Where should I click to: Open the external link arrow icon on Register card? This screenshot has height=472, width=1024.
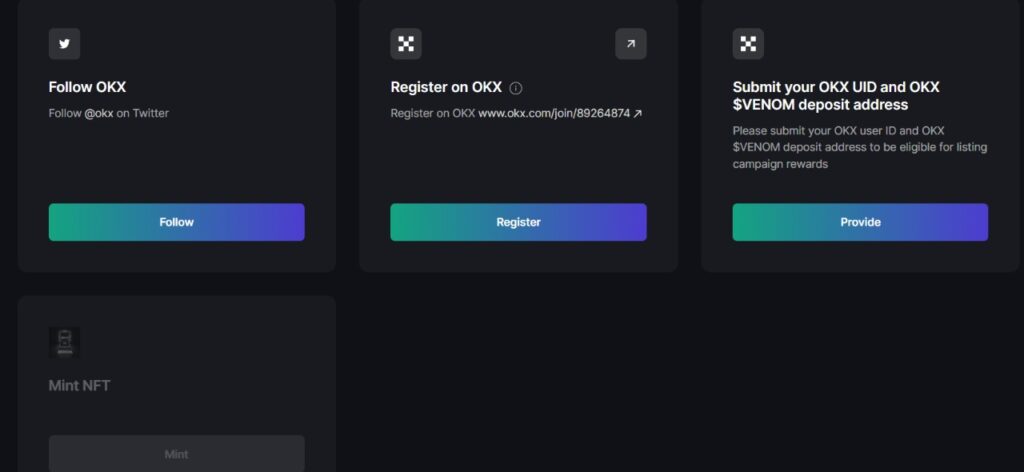coord(631,44)
